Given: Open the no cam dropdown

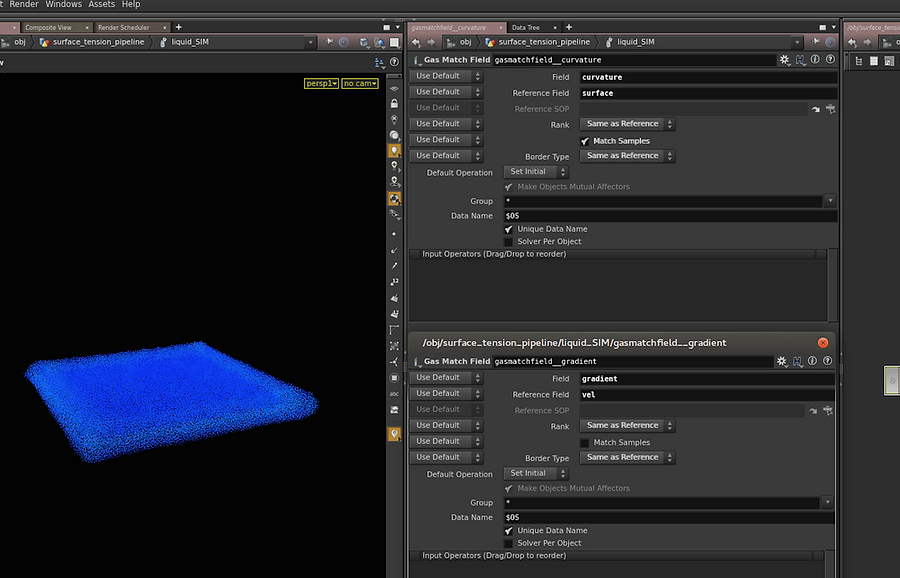Looking at the screenshot, I should [x=360, y=83].
